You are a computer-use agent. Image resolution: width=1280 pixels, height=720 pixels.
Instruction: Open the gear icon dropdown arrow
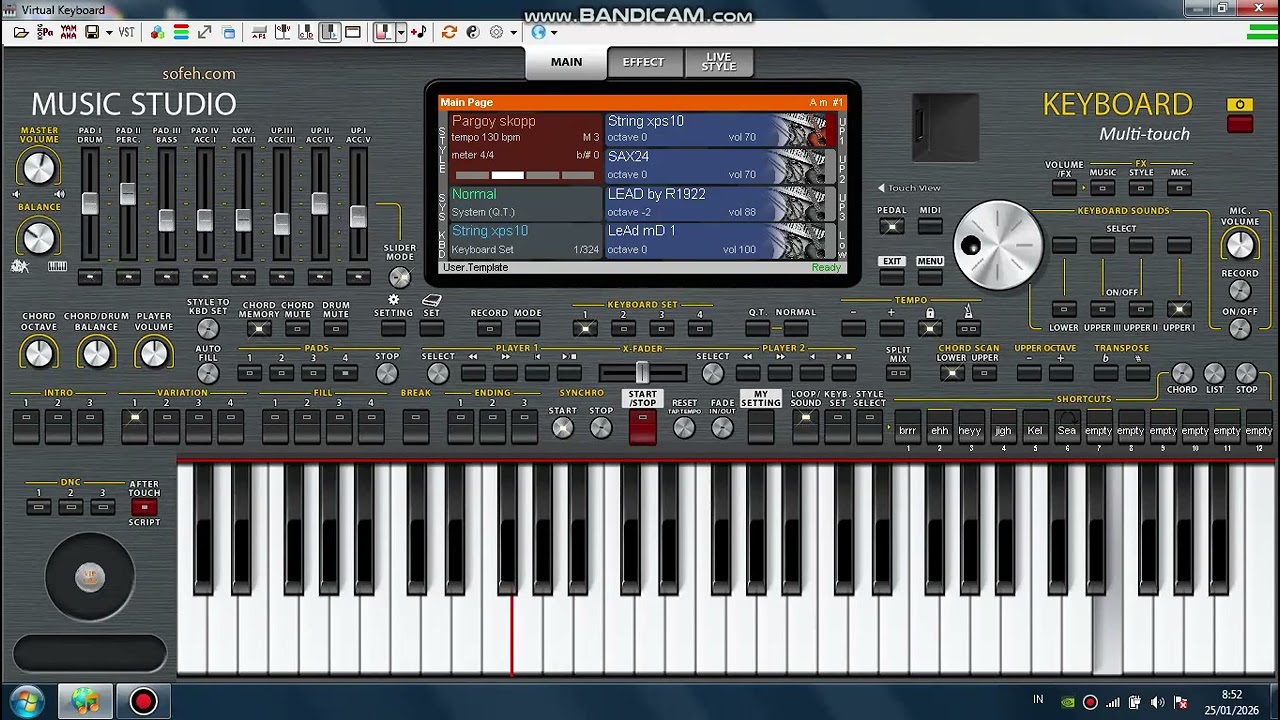pos(513,33)
